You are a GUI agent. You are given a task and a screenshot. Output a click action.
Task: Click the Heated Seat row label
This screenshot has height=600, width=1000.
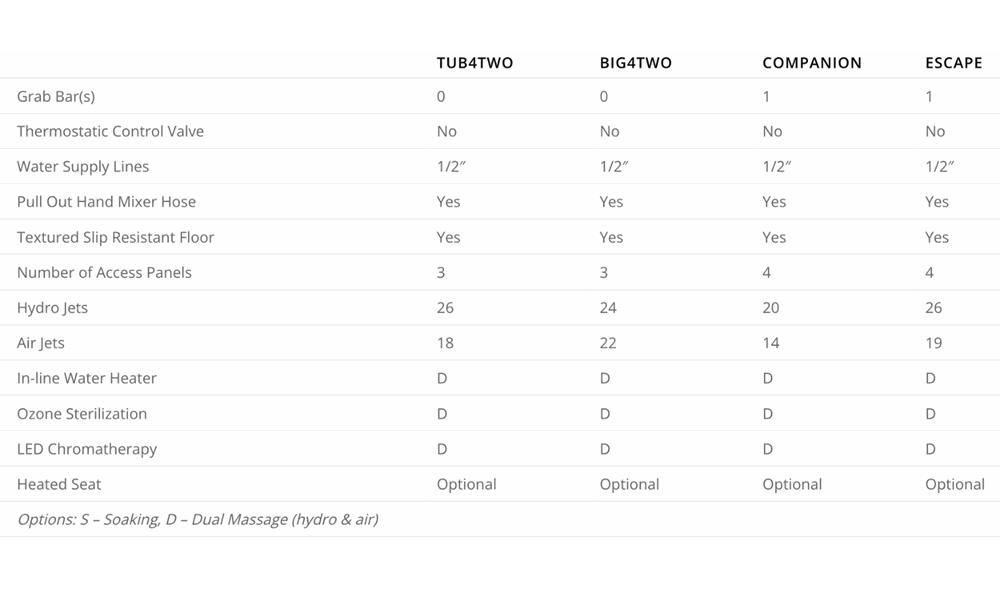59,484
